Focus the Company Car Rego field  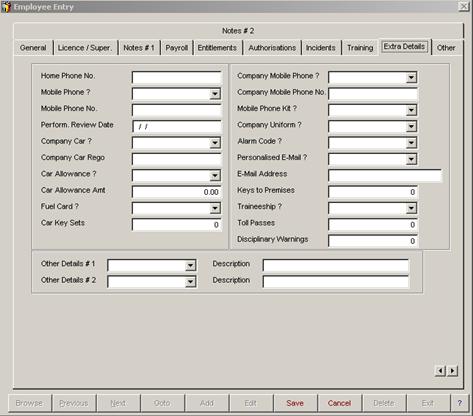(176, 159)
